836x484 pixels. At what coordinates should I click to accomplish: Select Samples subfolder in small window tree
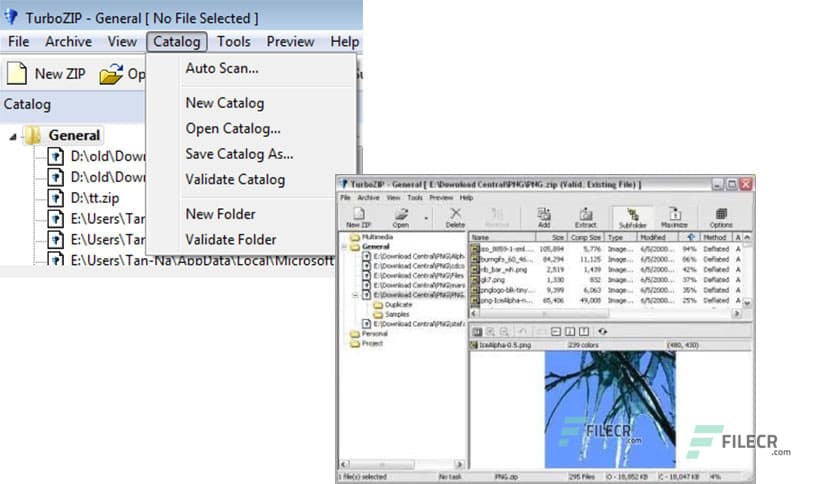[x=391, y=314]
